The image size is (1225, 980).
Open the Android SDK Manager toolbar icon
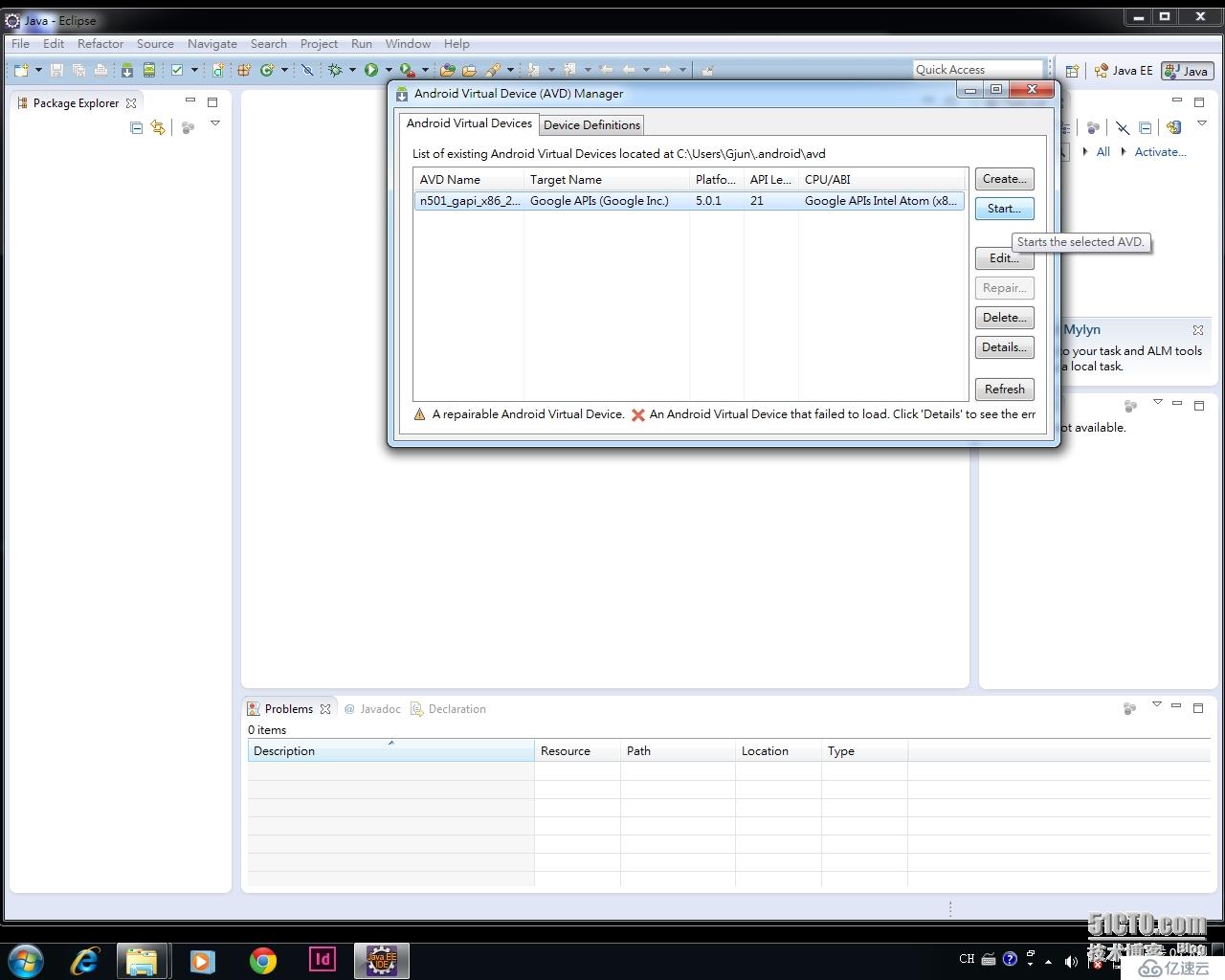click(x=126, y=70)
